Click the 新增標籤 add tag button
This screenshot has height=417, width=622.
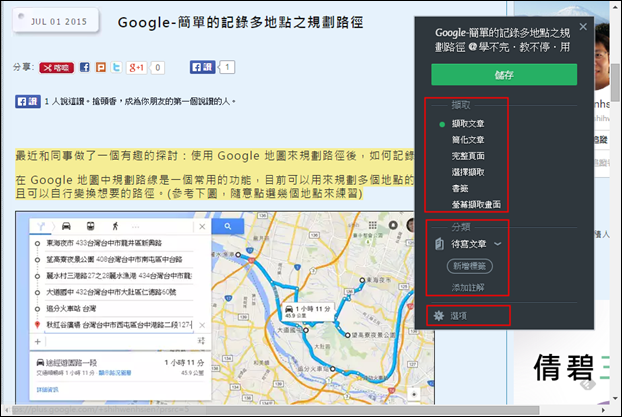[x=470, y=266]
